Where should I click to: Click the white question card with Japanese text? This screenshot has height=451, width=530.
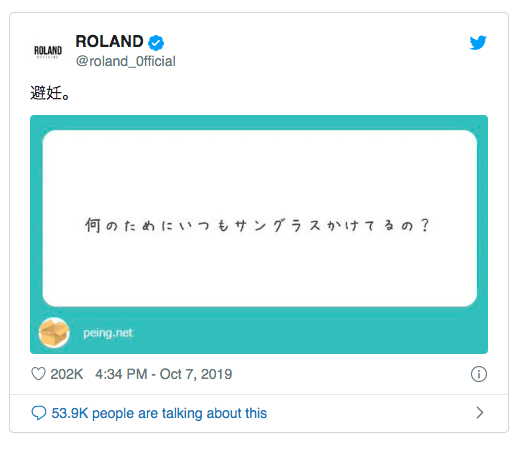coord(260,218)
